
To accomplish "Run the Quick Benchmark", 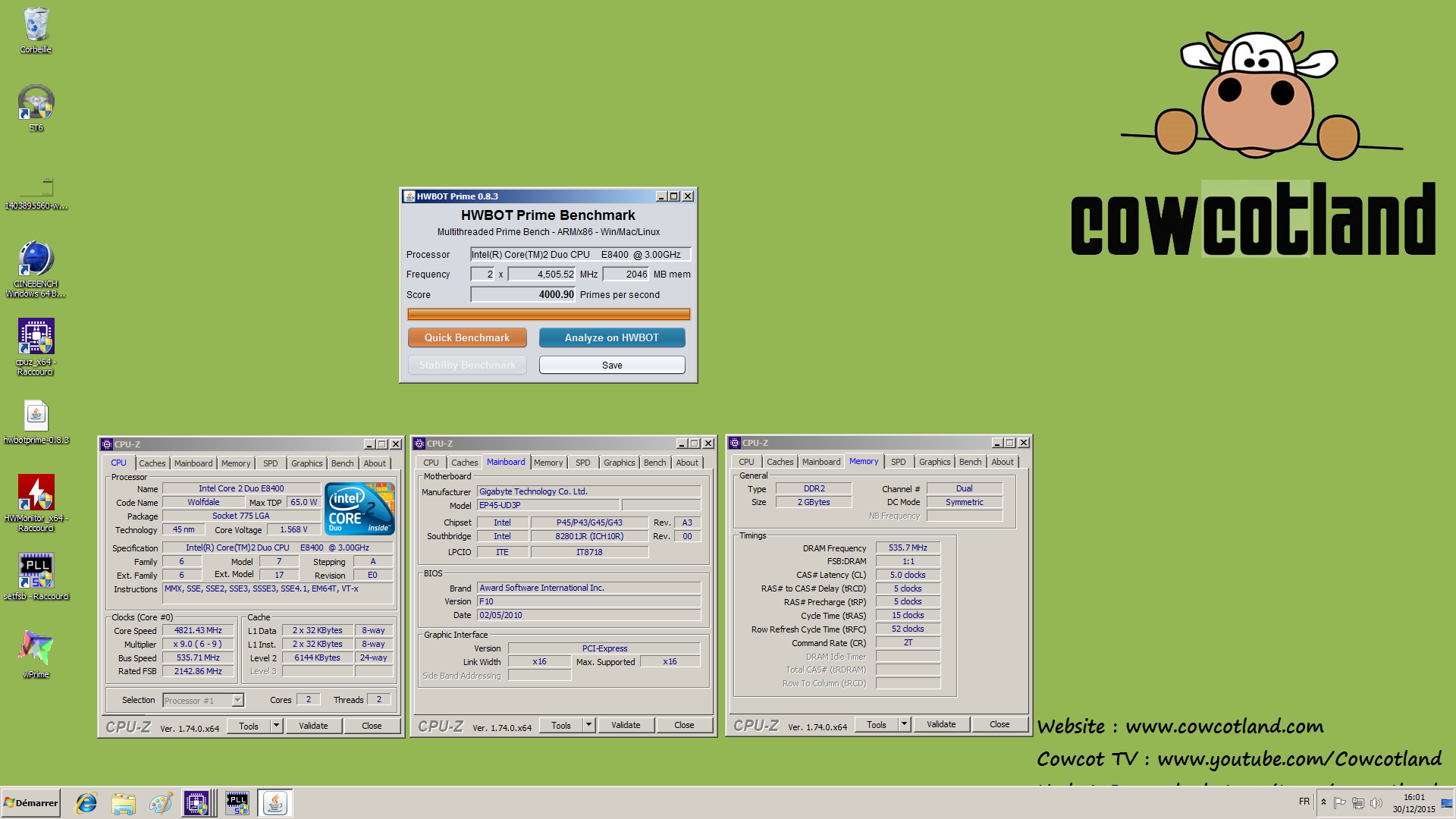I will click(x=467, y=337).
